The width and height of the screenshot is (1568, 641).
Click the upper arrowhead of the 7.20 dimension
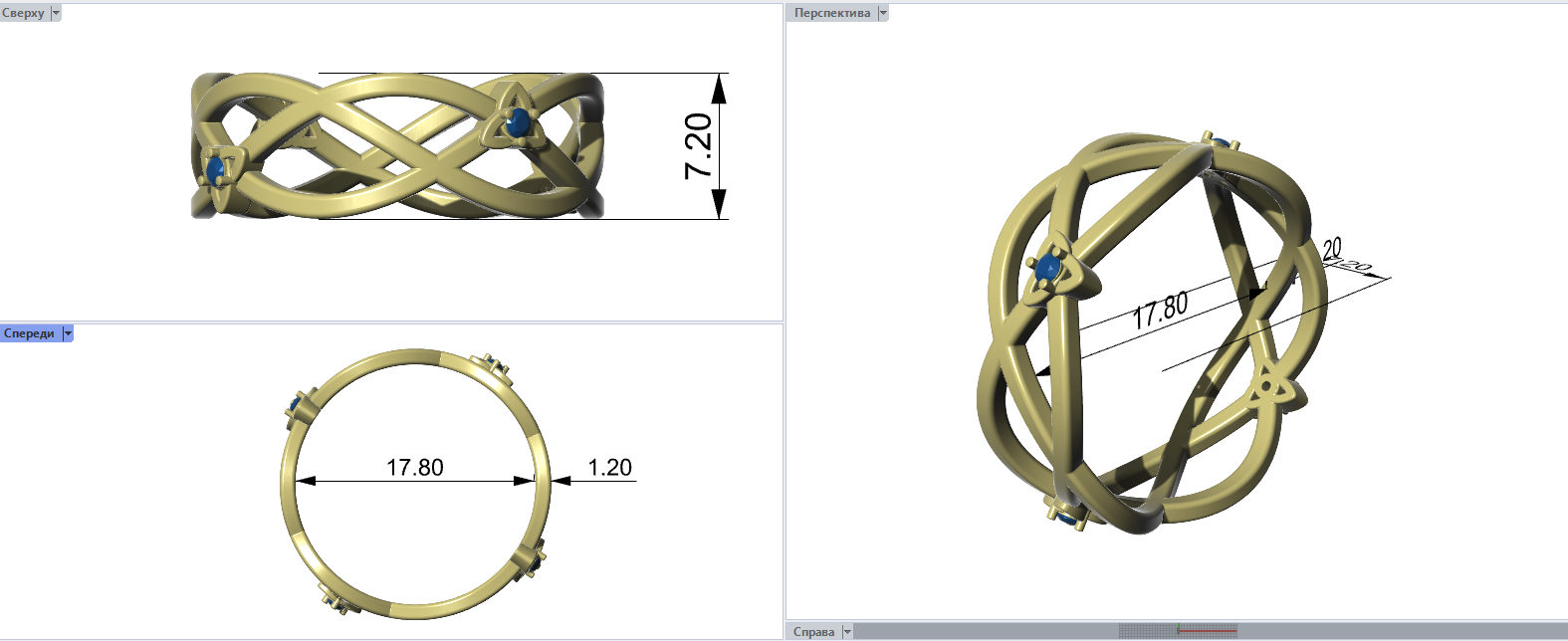pyautogui.click(x=719, y=90)
